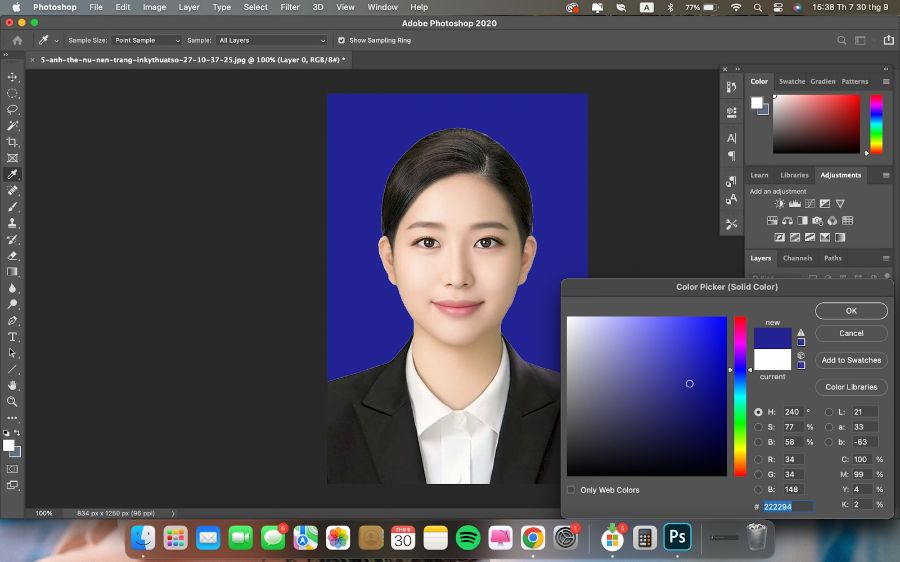Viewport: 900px width, 562px height.
Task: Open the Color panel options menu
Action: 886,82
